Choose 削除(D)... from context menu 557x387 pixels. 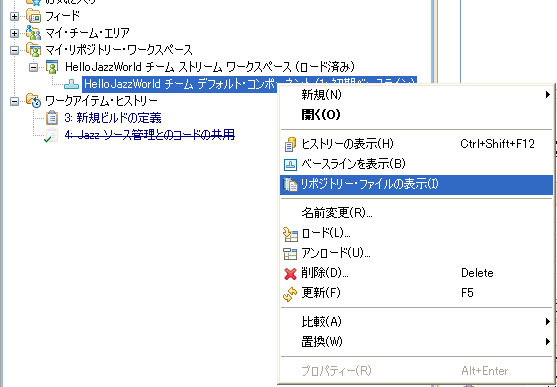click(x=416, y=273)
